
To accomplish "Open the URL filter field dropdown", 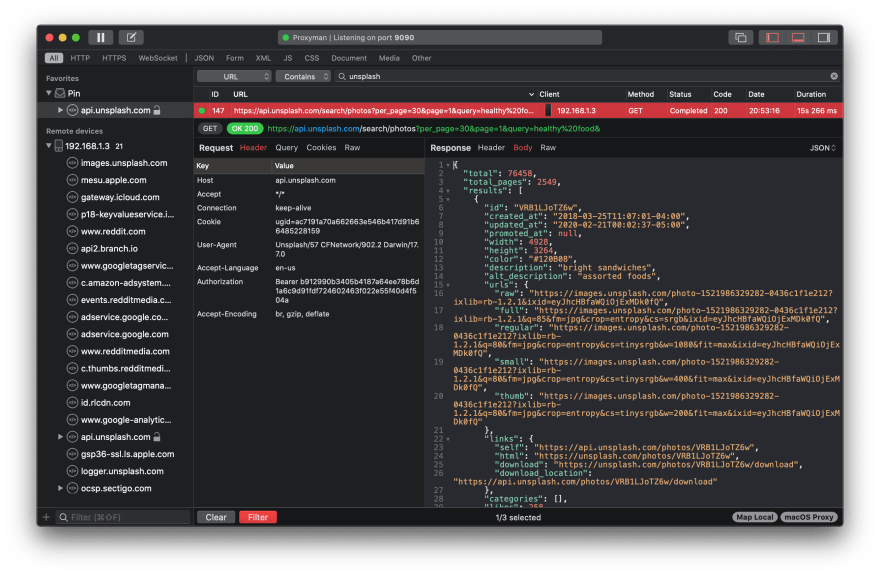I will [x=234, y=76].
